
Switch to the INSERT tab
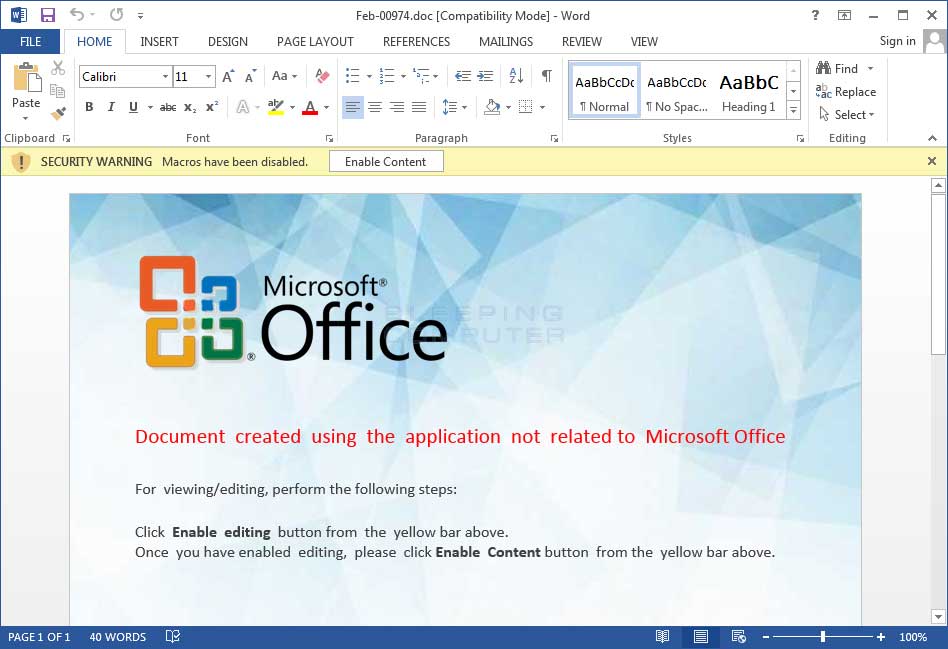pyautogui.click(x=159, y=42)
